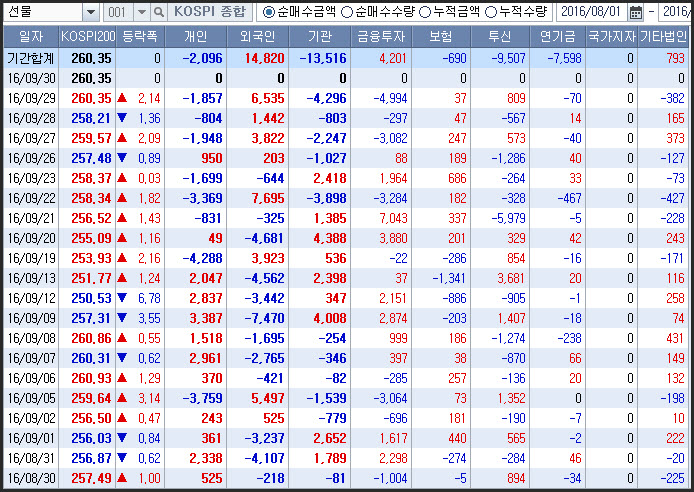Viewport: 694px width, 492px height.
Task: Click the 6.78 change value on 16/09/12
Action: click(149, 298)
